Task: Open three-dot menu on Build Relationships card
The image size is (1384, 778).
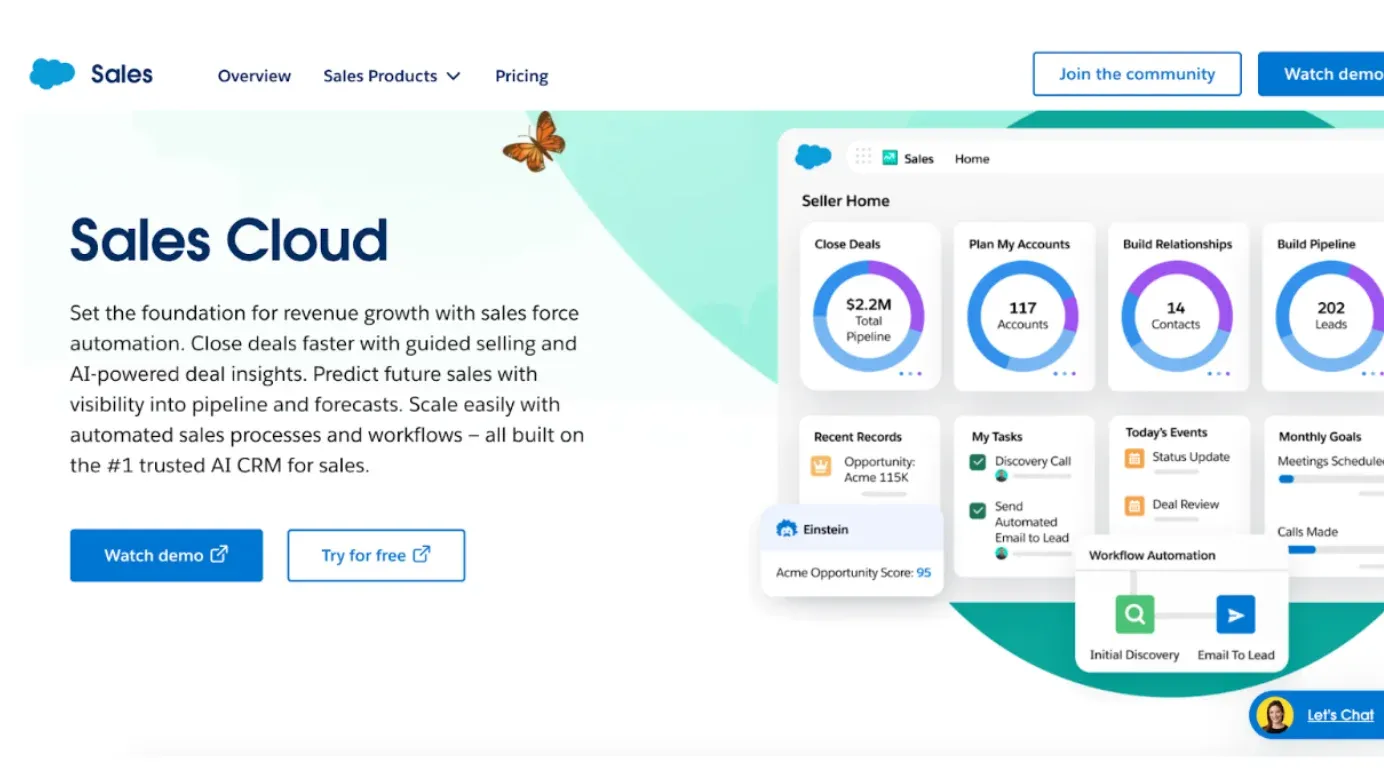Action: (x=1218, y=374)
